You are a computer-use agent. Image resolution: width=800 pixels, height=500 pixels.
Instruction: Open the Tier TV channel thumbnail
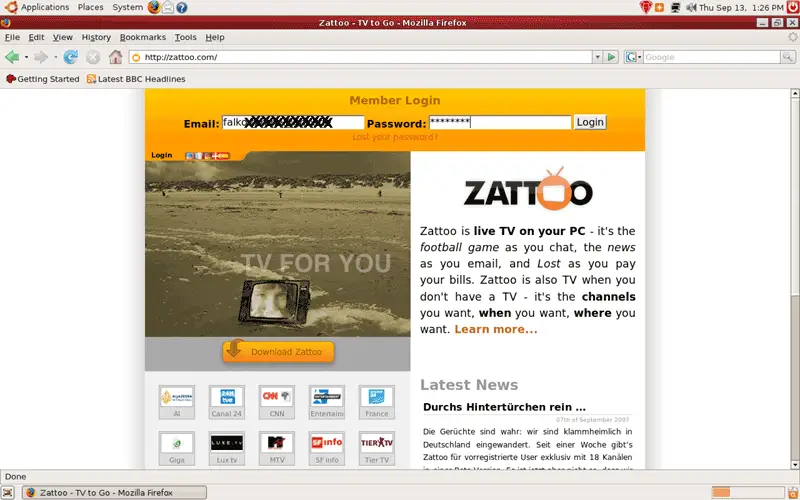(377, 448)
